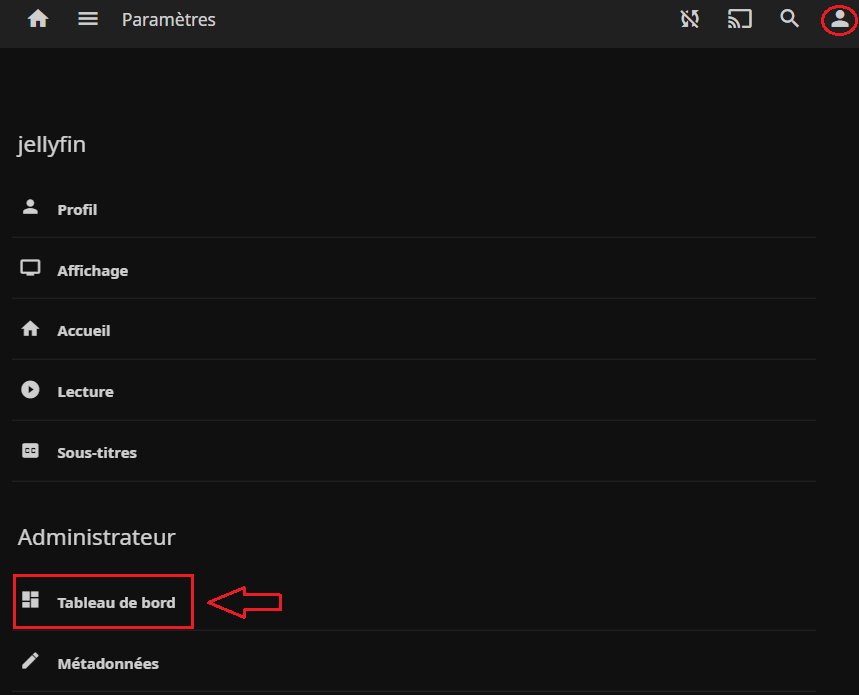Click the Cast to device icon
859x695 pixels.
(x=740, y=19)
